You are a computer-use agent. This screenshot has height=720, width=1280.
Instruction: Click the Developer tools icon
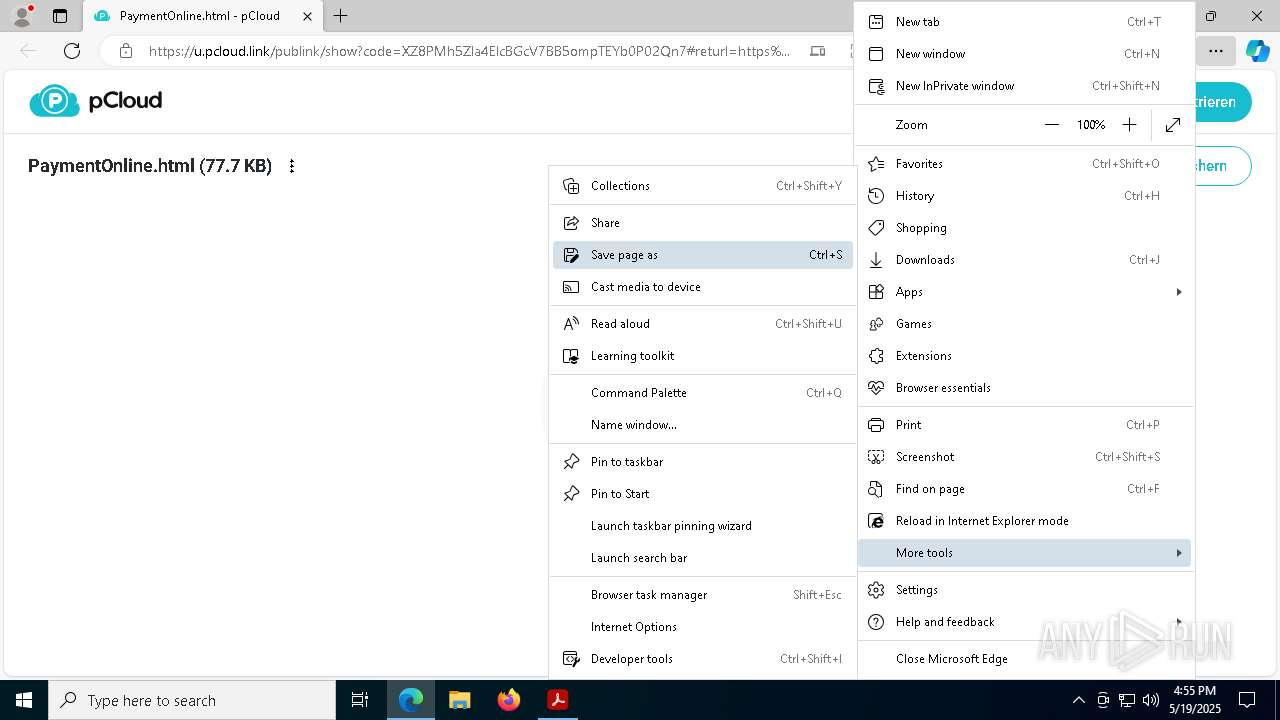click(571, 659)
